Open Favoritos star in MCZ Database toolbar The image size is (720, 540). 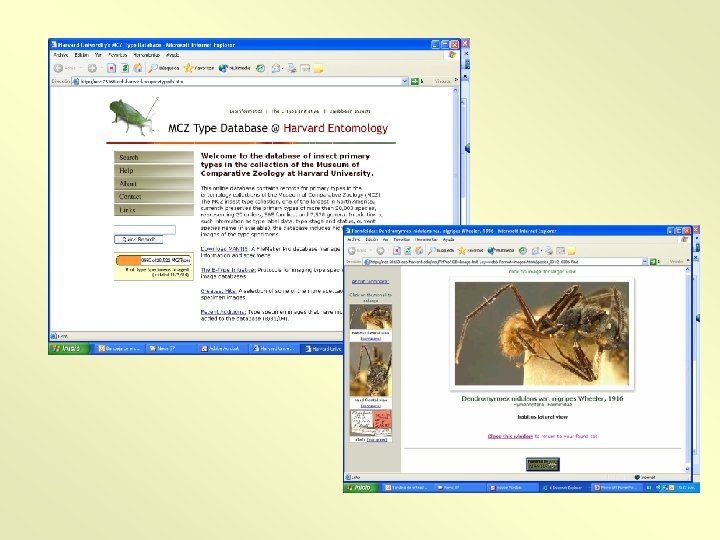tap(199, 68)
